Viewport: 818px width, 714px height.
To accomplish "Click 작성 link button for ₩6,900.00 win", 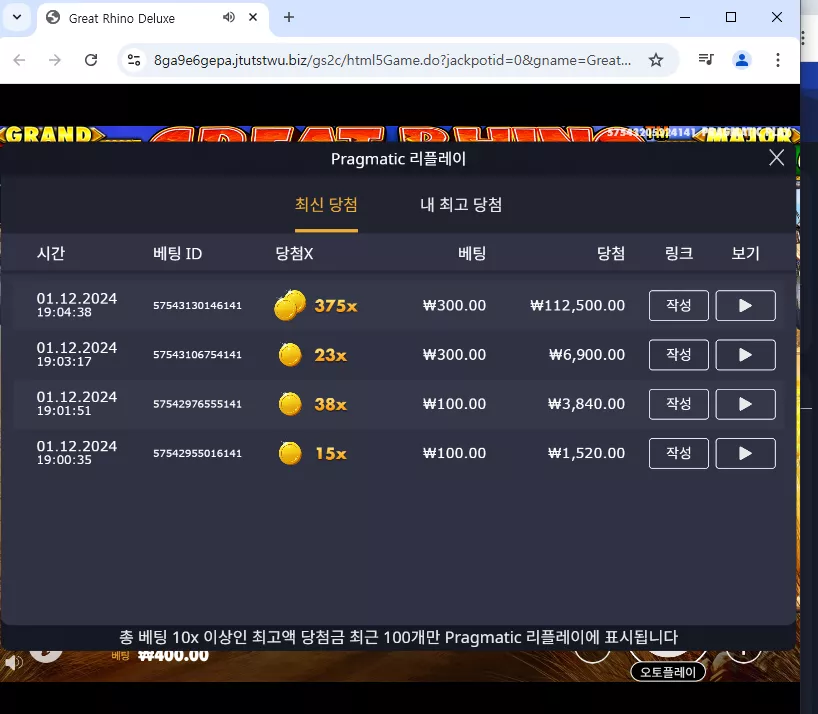I will tap(679, 355).
